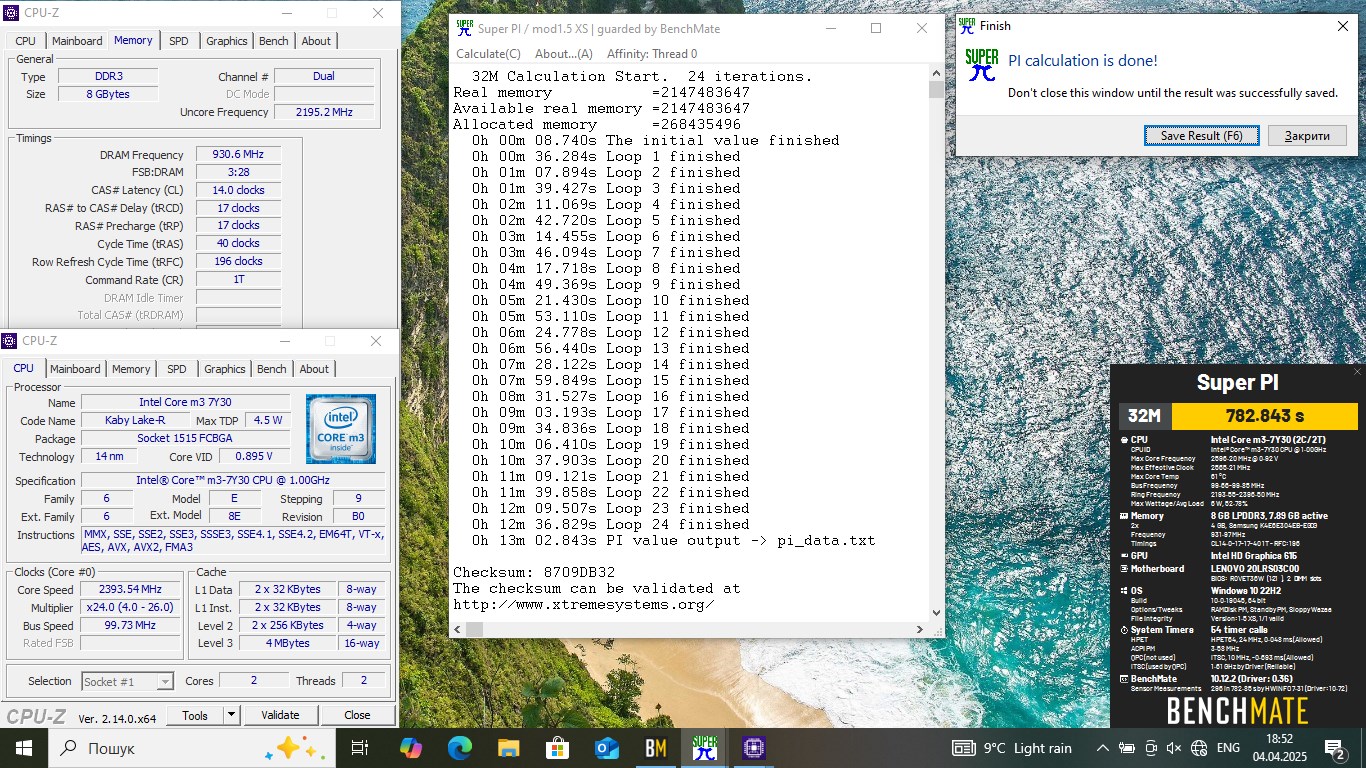
Task: Click the Close button in CPU-Z
Action: (357, 715)
